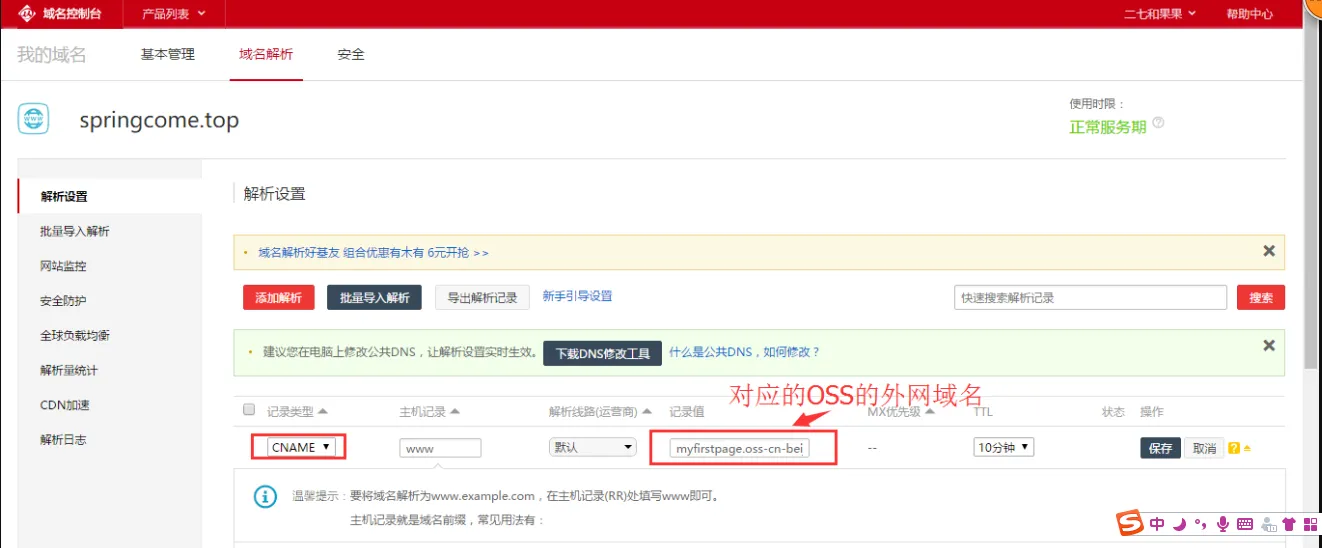Click the moon icon in the Sogou toolbar
Viewport: 1322px width, 548px height.
[1180, 524]
